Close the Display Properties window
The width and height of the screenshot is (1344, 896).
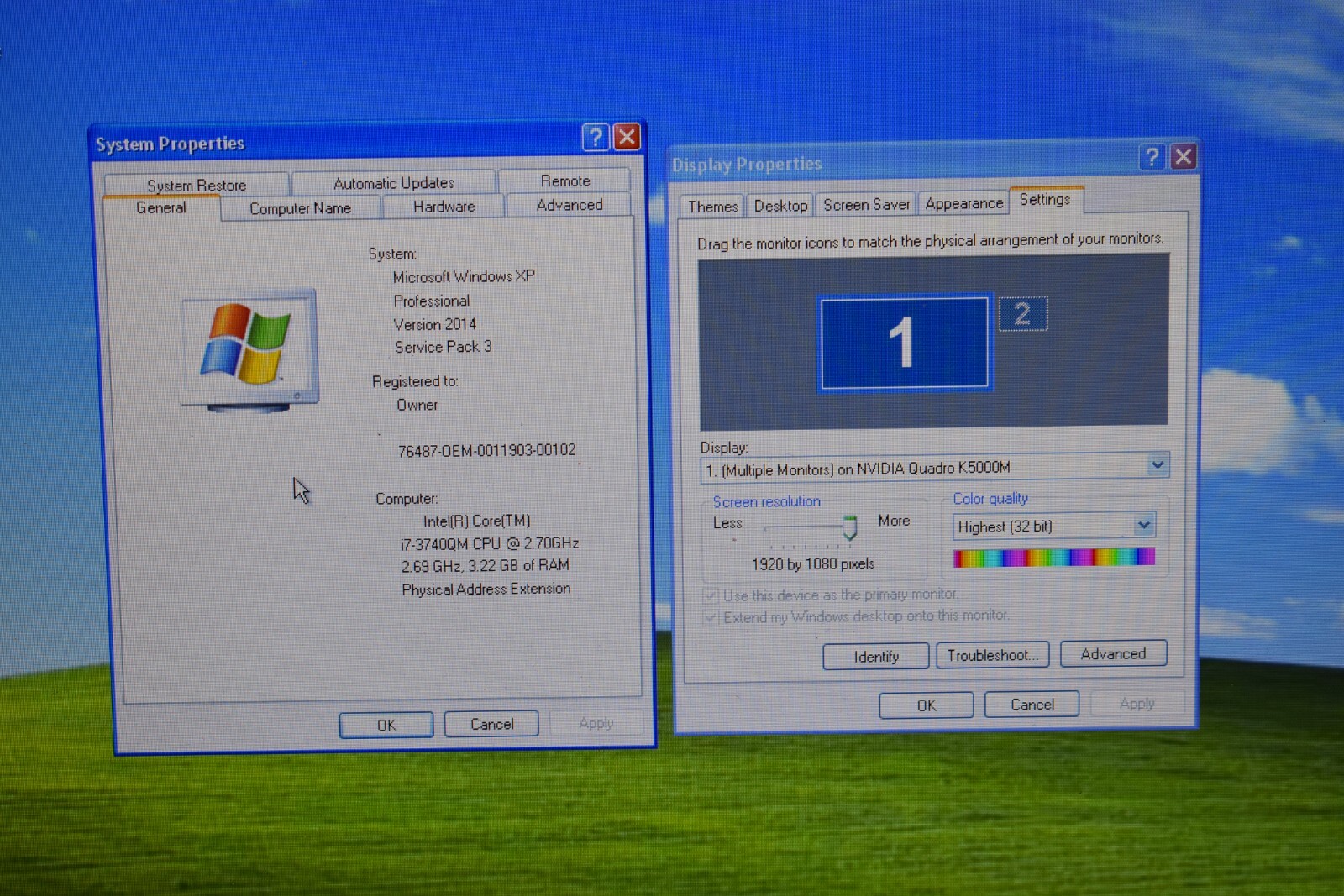click(1183, 156)
